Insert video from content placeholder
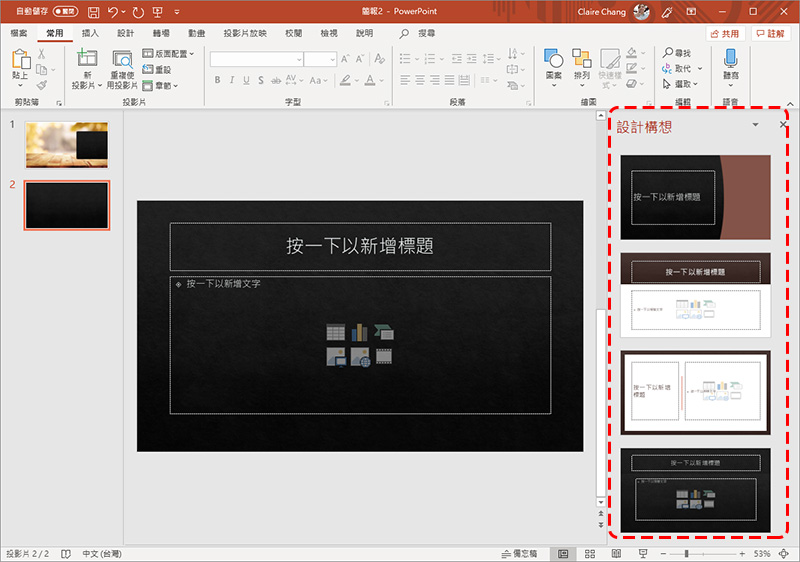 (x=384, y=356)
